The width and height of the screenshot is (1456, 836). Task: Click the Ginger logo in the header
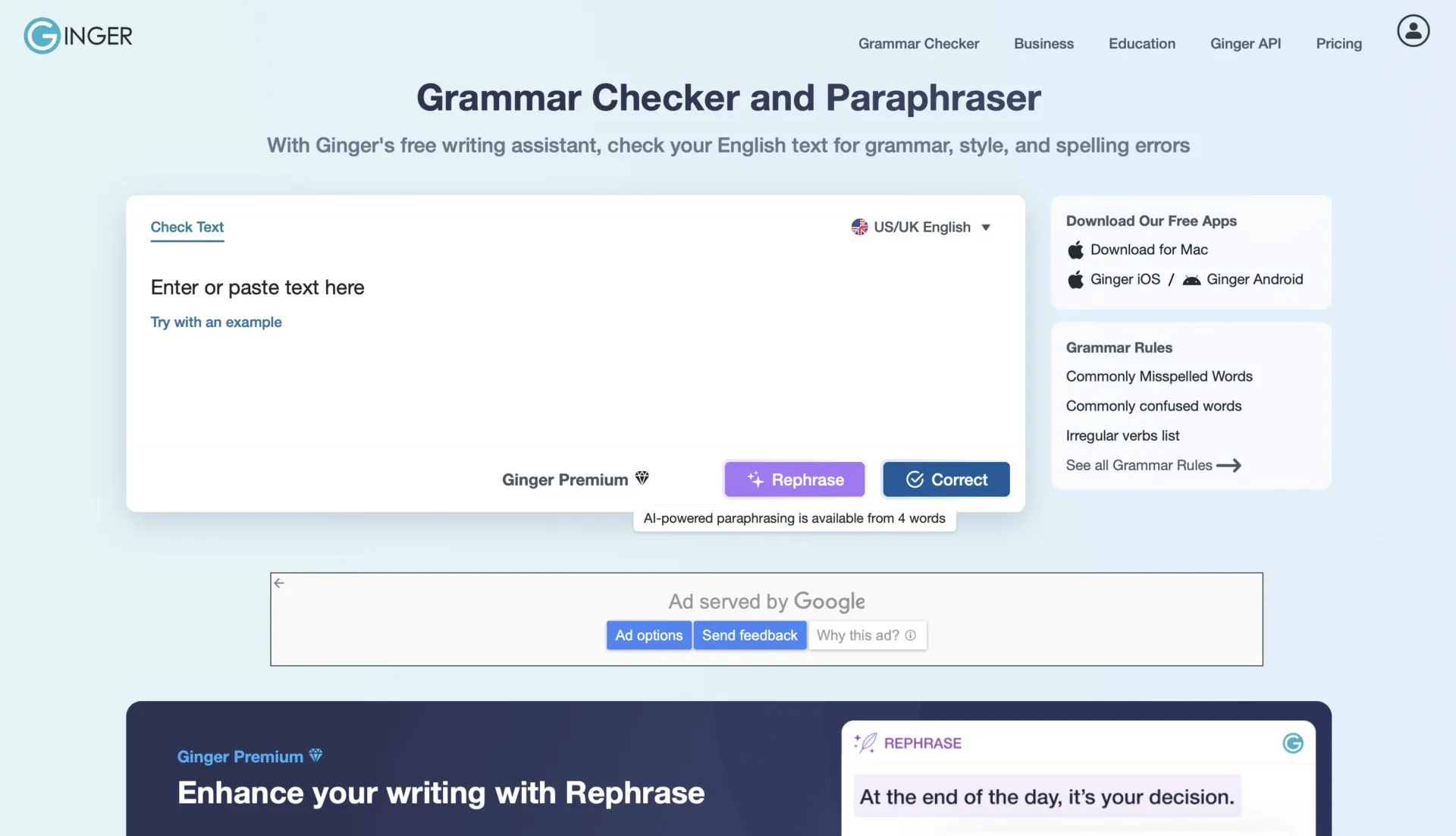click(78, 36)
